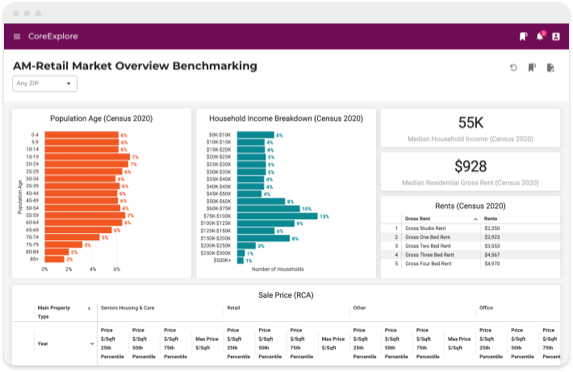Open the notifications bell

point(540,36)
